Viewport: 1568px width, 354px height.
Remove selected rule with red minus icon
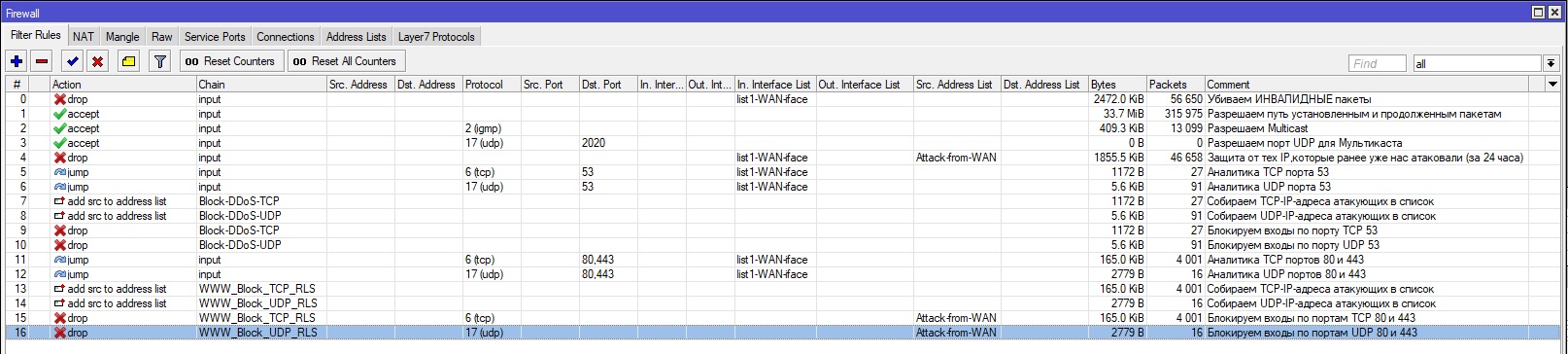pos(42,61)
